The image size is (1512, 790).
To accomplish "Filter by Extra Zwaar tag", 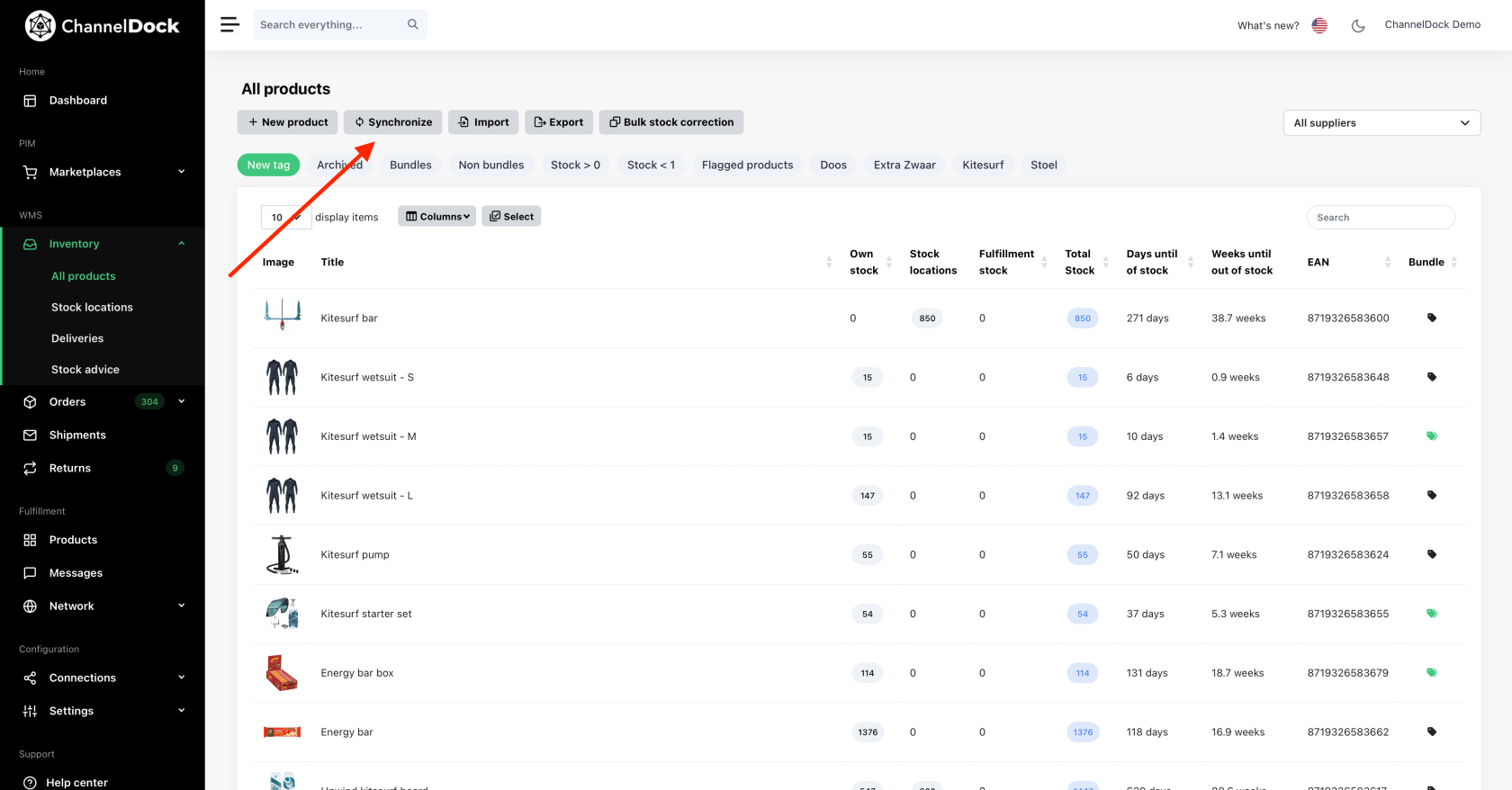I will [904, 165].
